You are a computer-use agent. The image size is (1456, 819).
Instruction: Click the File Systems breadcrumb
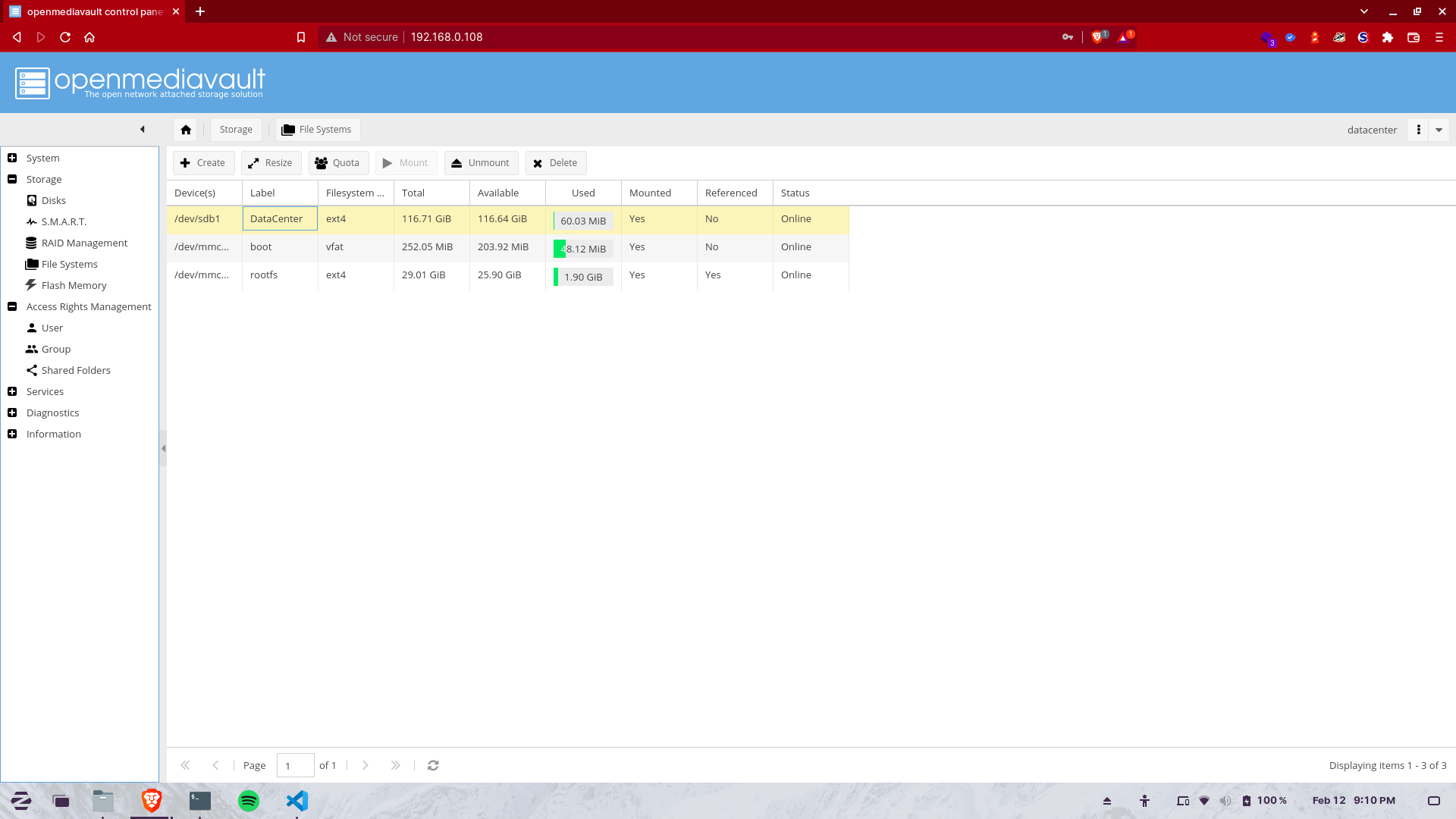pyautogui.click(x=318, y=130)
